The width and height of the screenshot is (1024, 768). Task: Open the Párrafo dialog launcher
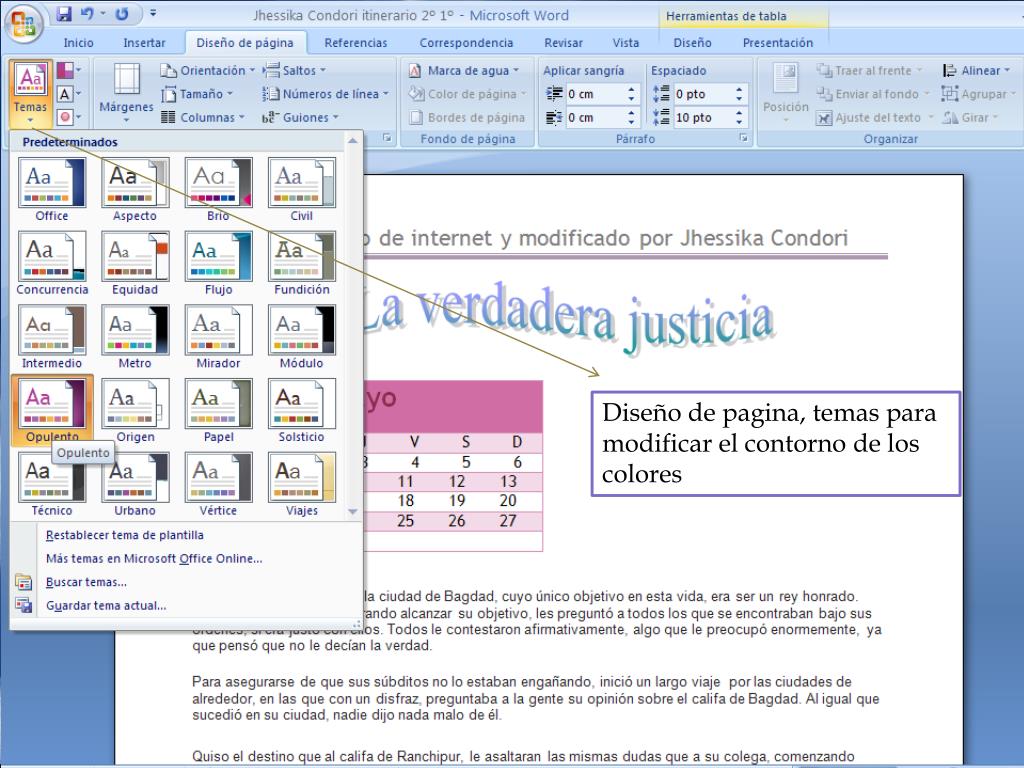coord(744,138)
